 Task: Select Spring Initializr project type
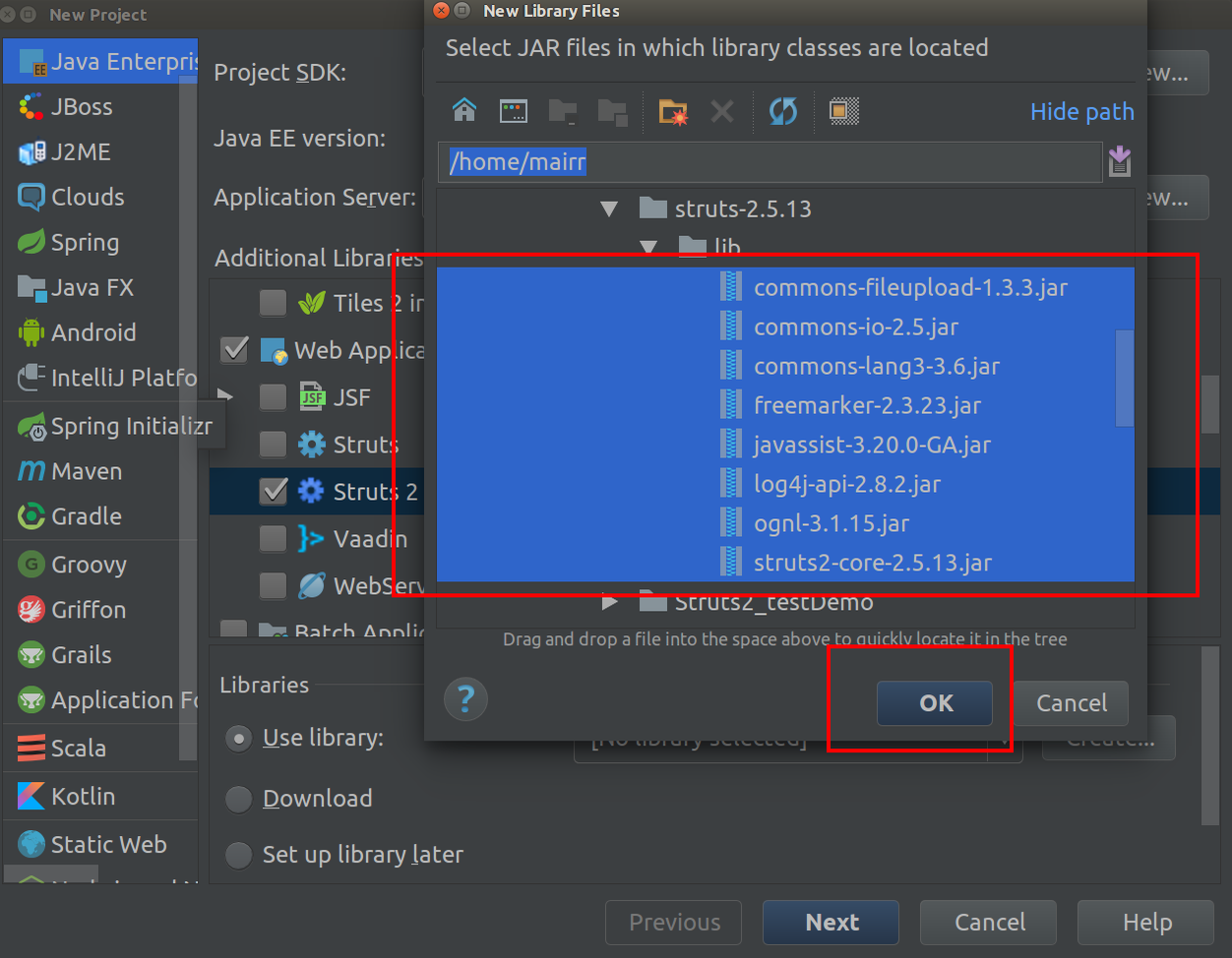[114, 426]
